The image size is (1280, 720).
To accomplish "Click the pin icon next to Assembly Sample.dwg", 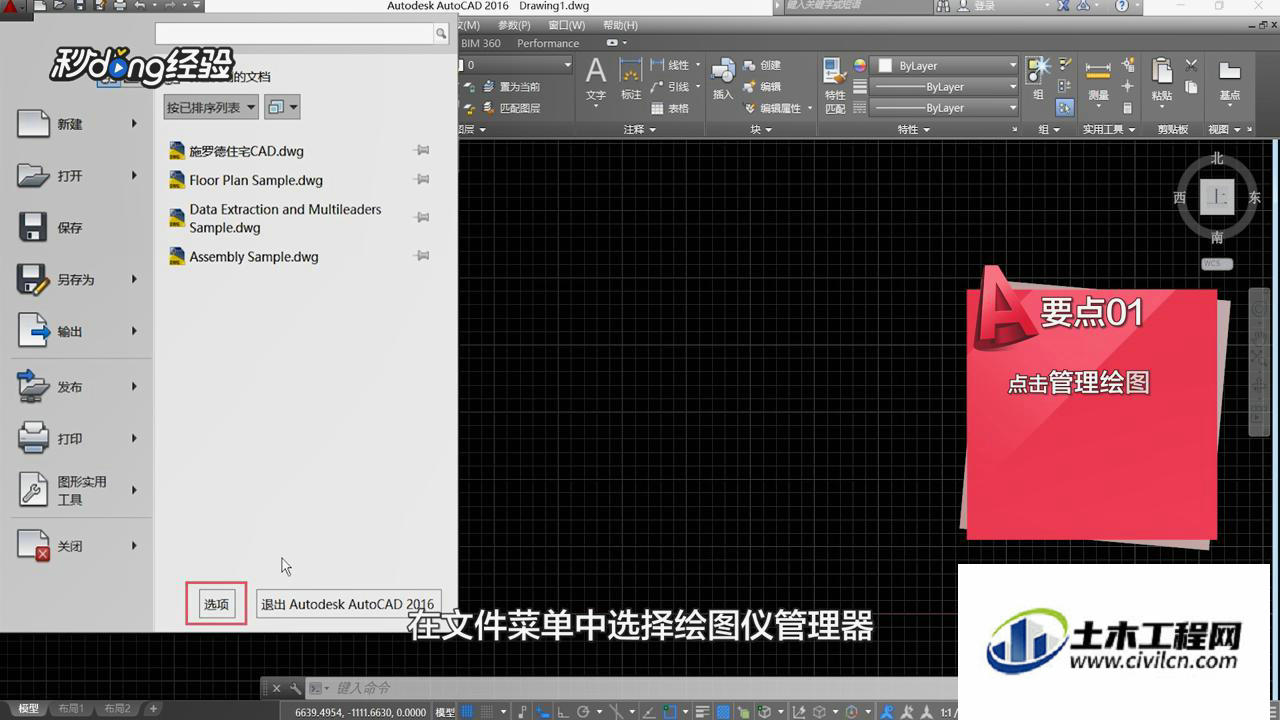I will click(422, 256).
